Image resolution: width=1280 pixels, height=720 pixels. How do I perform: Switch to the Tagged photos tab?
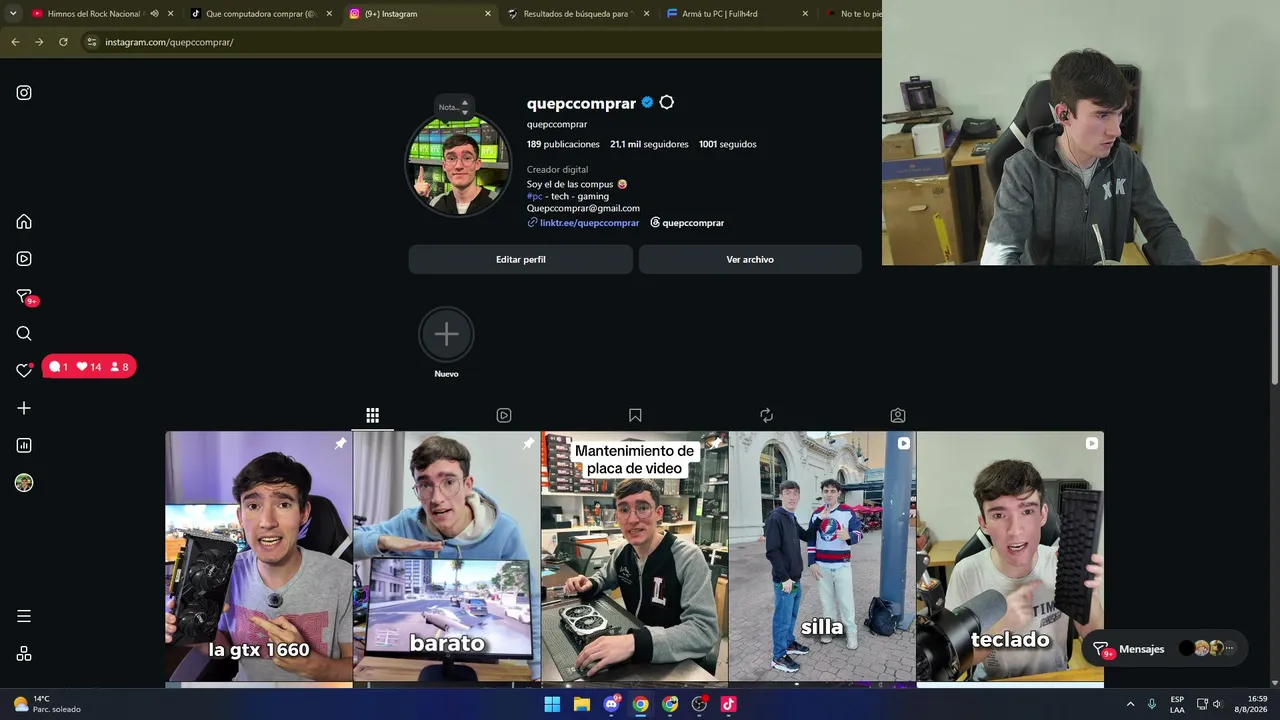coord(898,415)
